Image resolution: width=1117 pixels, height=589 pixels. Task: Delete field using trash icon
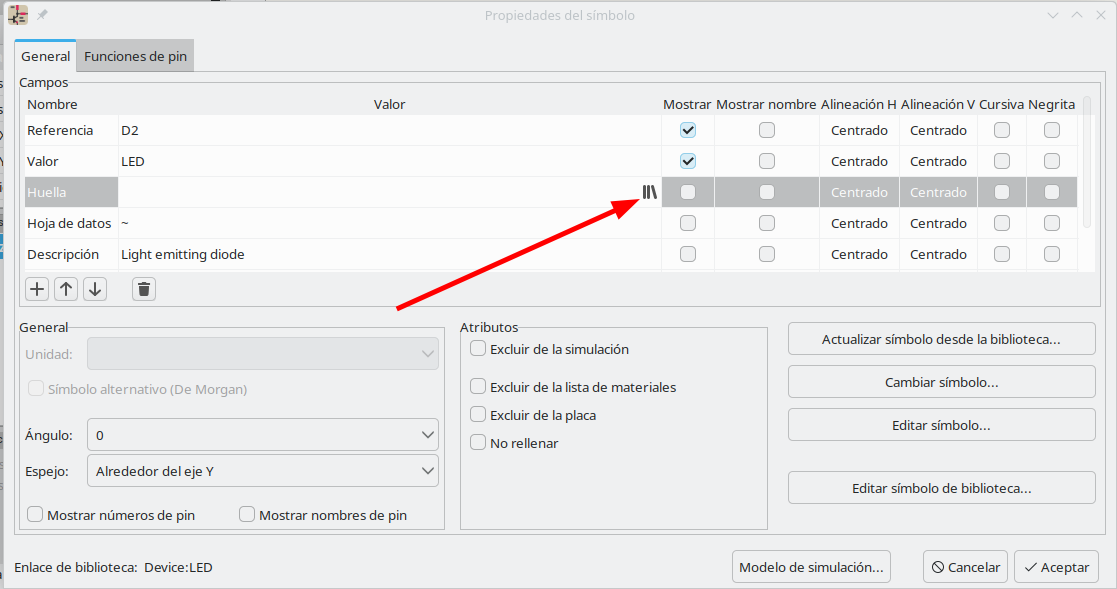point(144,289)
